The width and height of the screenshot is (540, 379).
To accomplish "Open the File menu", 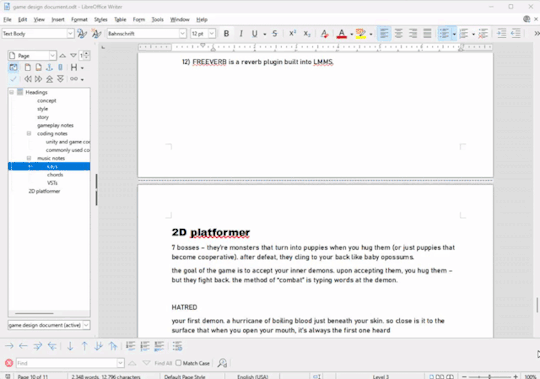I will pyautogui.click(x=7, y=19).
